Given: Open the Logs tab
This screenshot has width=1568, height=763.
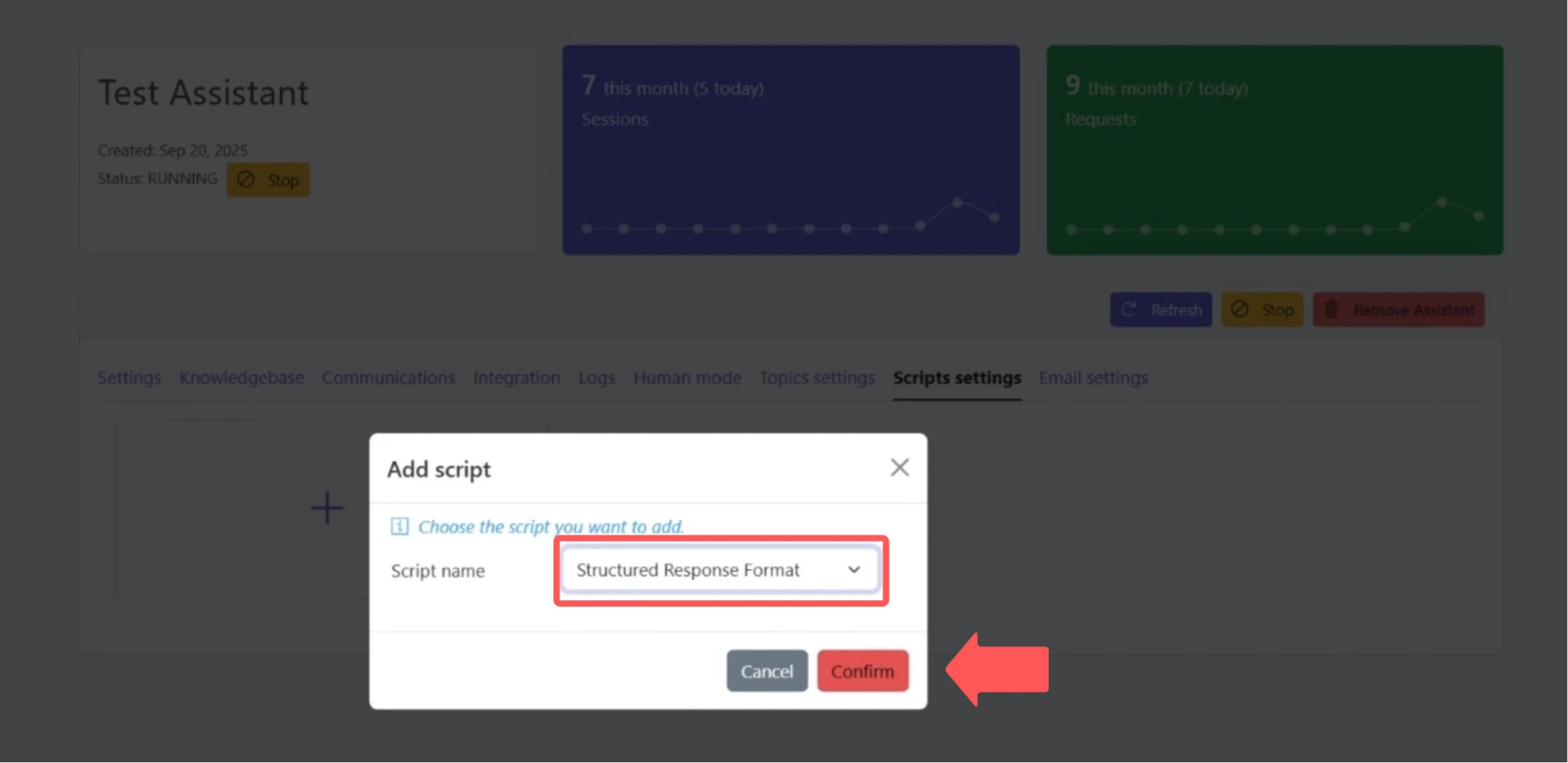Looking at the screenshot, I should tap(596, 378).
